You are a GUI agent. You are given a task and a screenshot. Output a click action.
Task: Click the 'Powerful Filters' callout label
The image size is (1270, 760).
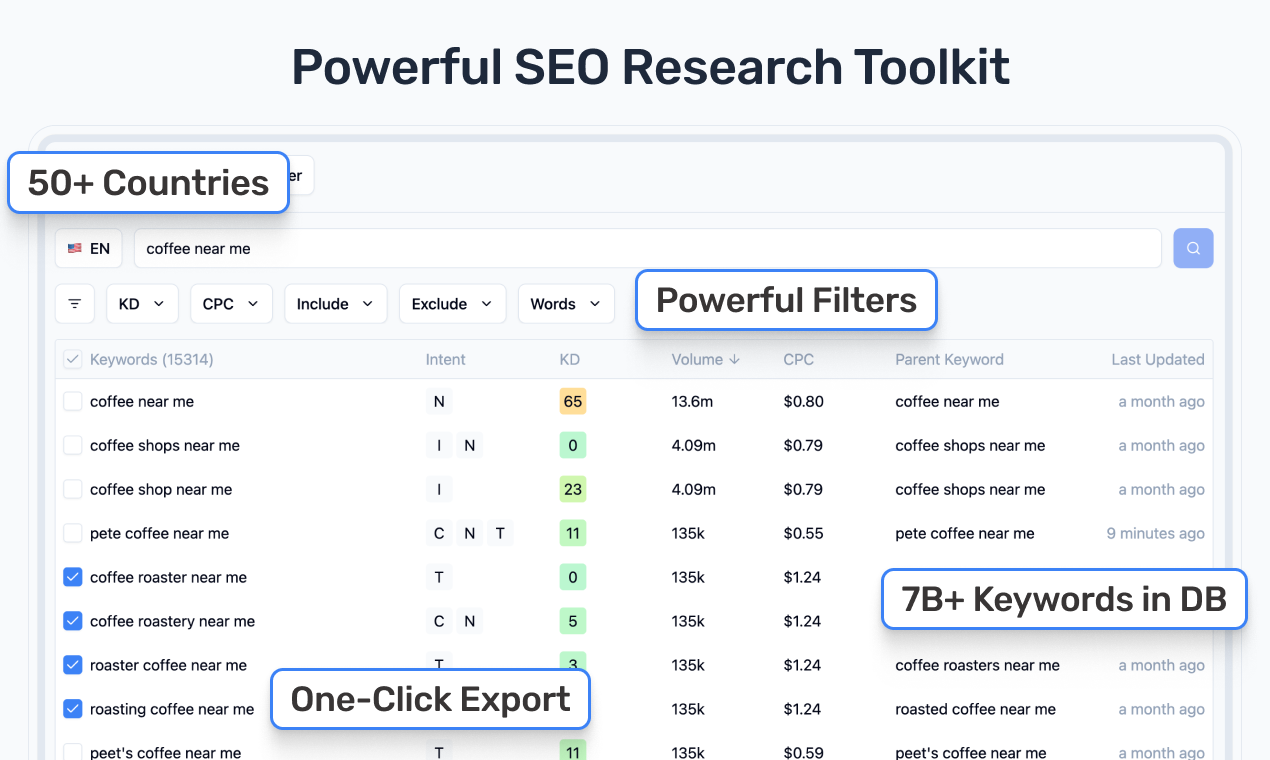[x=786, y=300]
